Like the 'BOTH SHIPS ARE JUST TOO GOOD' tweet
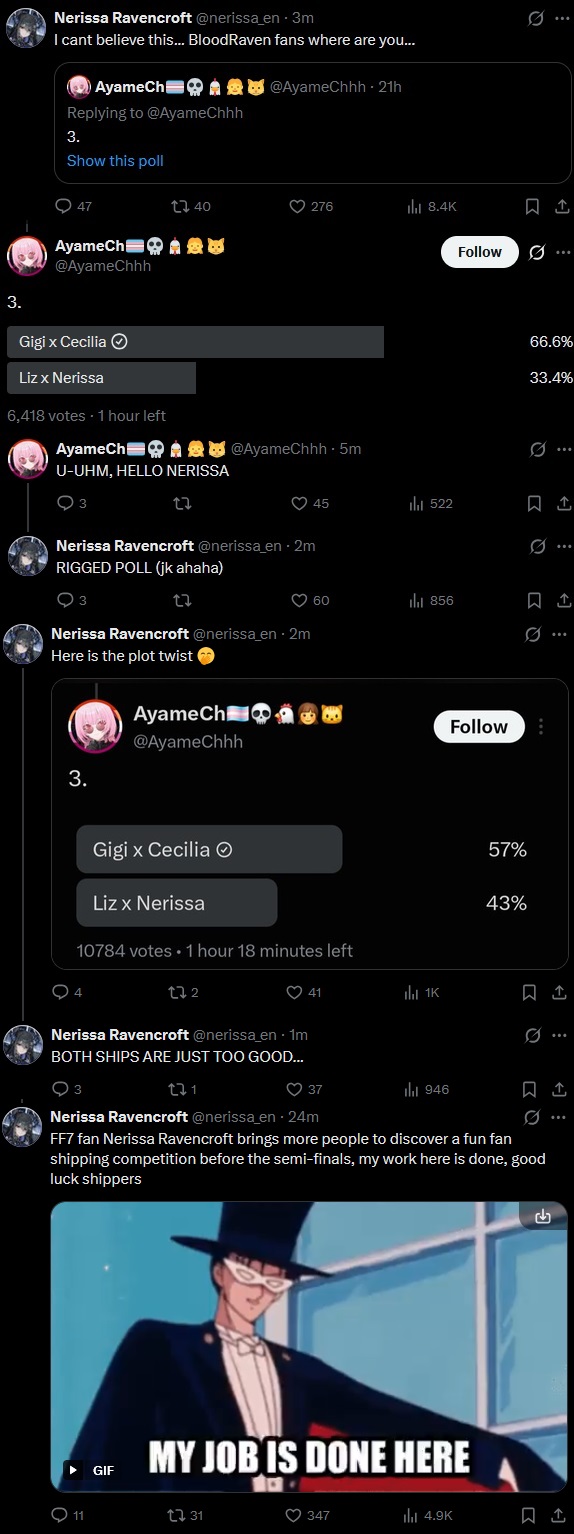574x1534 pixels. click(x=305, y=1089)
